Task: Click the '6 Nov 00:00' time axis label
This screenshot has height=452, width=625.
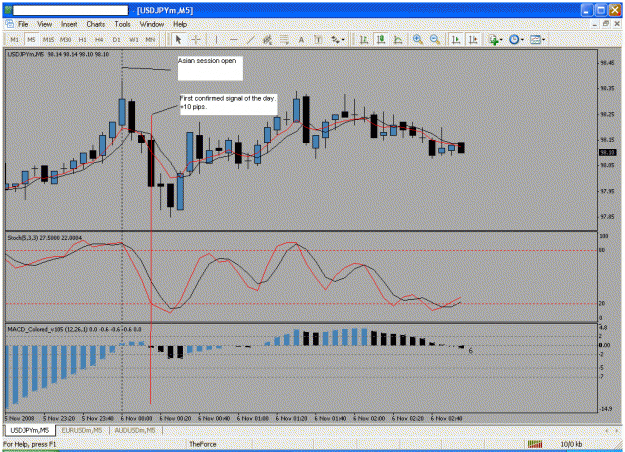Action: pyautogui.click(x=136, y=419)
